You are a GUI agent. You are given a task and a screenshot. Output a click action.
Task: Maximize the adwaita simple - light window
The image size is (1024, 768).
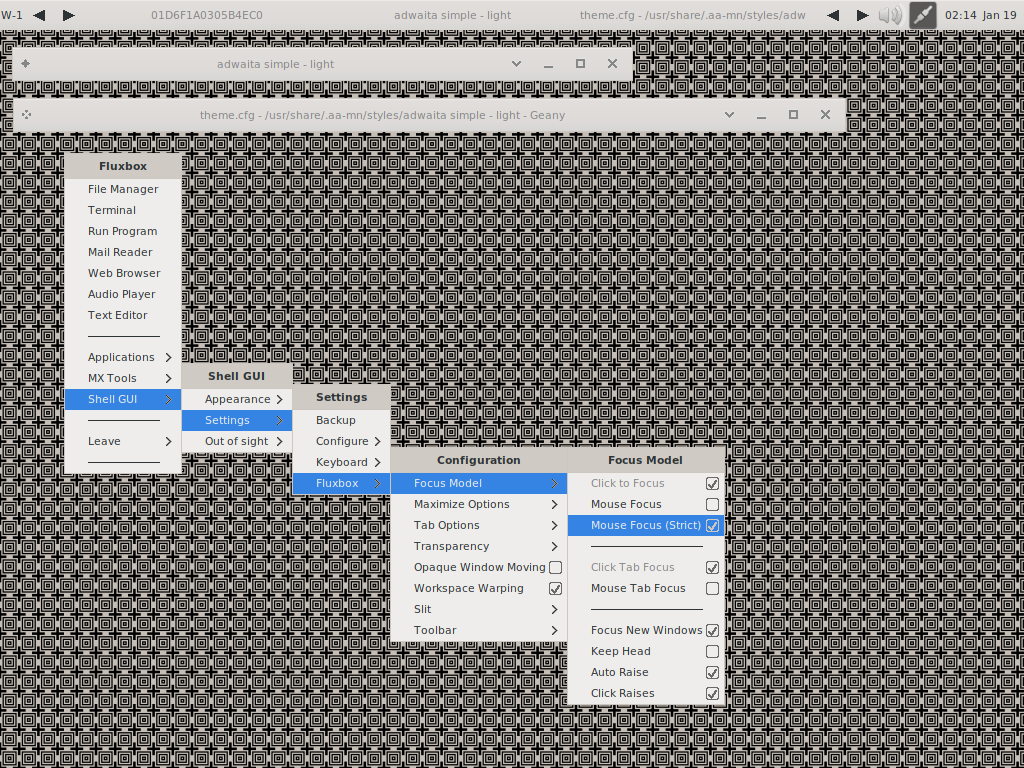pyautogui.click(x=580, y=63)
